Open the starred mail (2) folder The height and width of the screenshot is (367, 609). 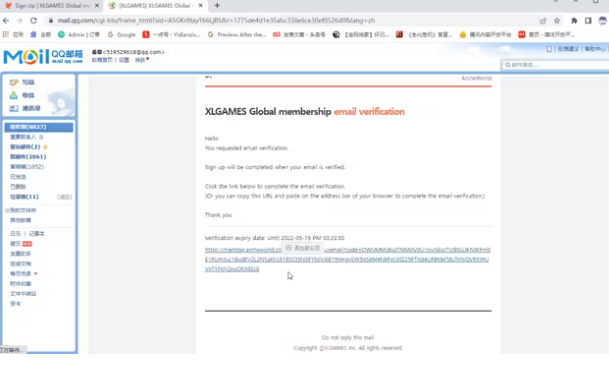click(25, 147)
